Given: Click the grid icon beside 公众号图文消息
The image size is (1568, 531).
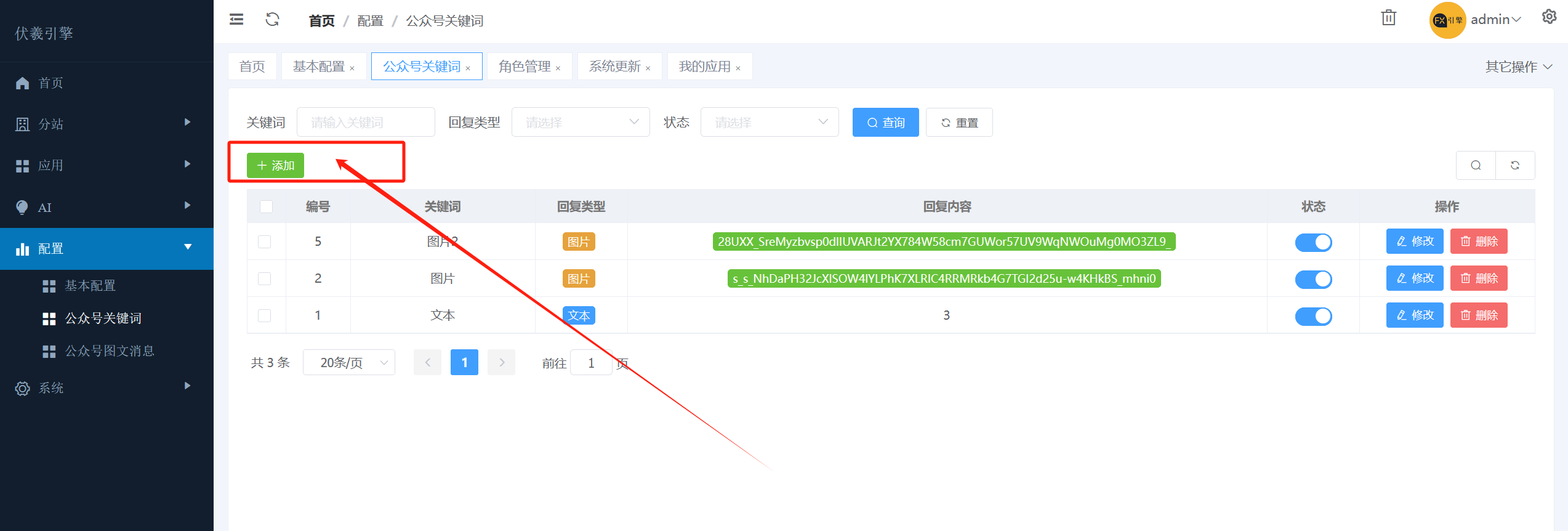Looking at the screenshot, I should coord(49,351).
